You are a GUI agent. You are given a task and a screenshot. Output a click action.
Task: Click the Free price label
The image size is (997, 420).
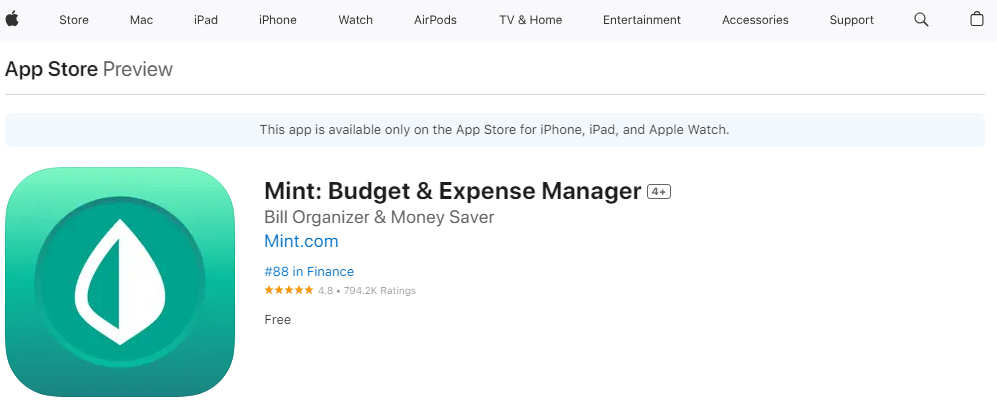[x=278, y=320]
